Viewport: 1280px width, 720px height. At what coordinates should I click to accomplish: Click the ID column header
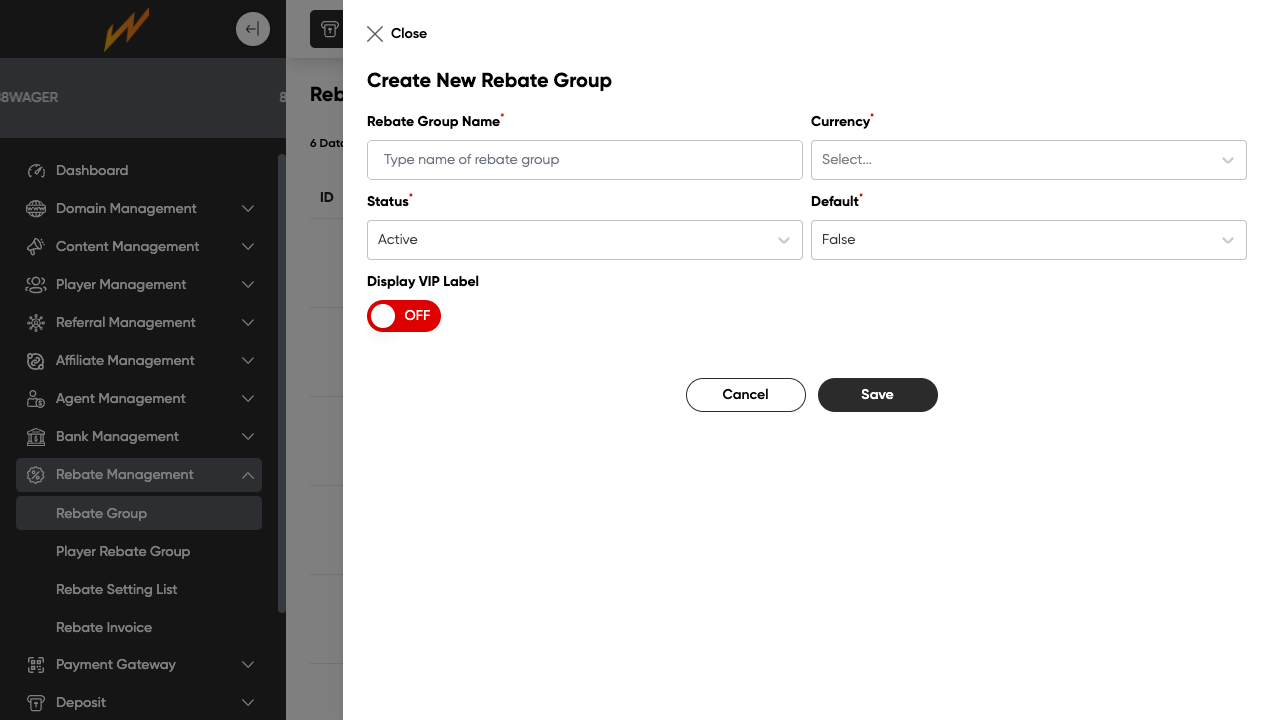click(327, 198)
